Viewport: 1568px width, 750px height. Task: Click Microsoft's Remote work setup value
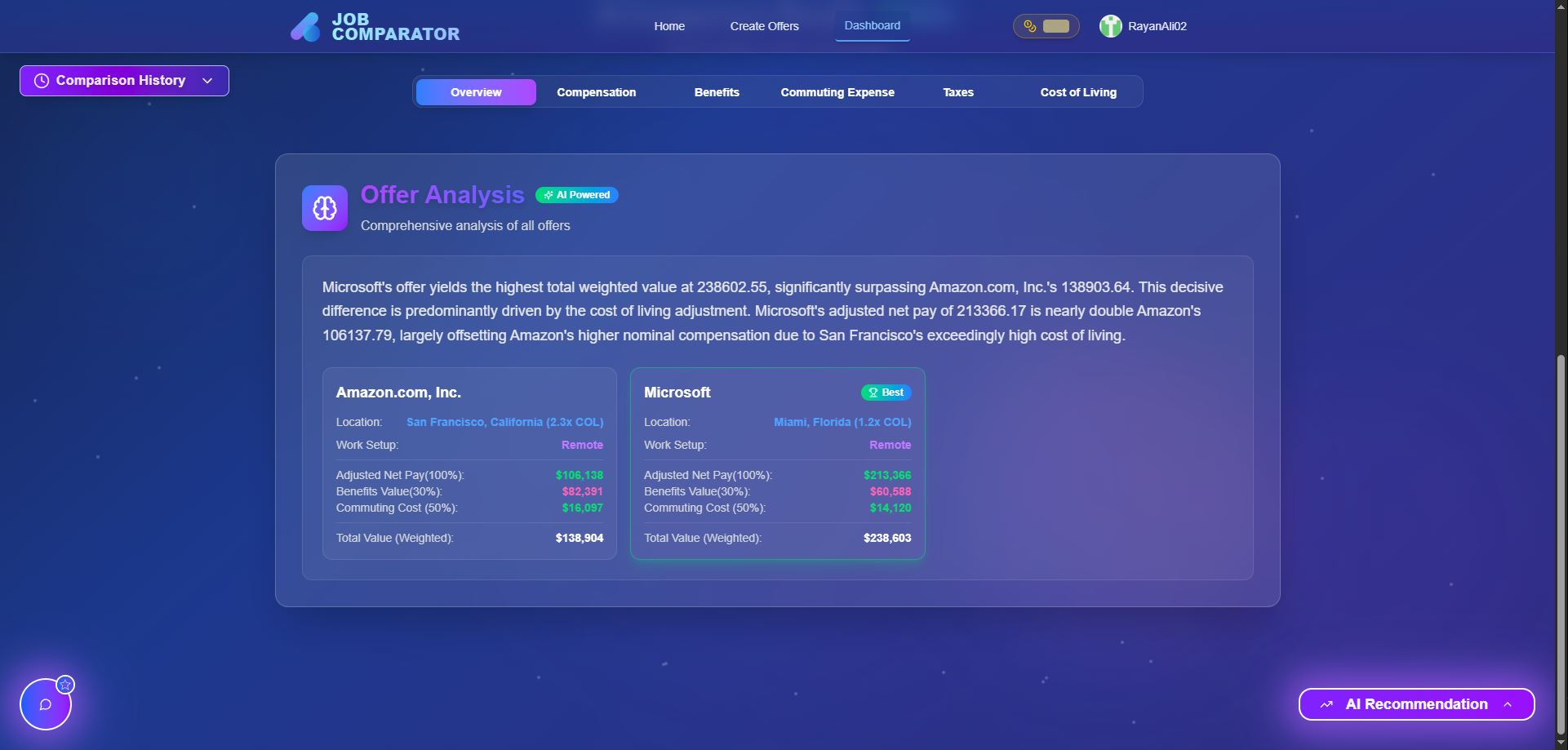(890, 445)
